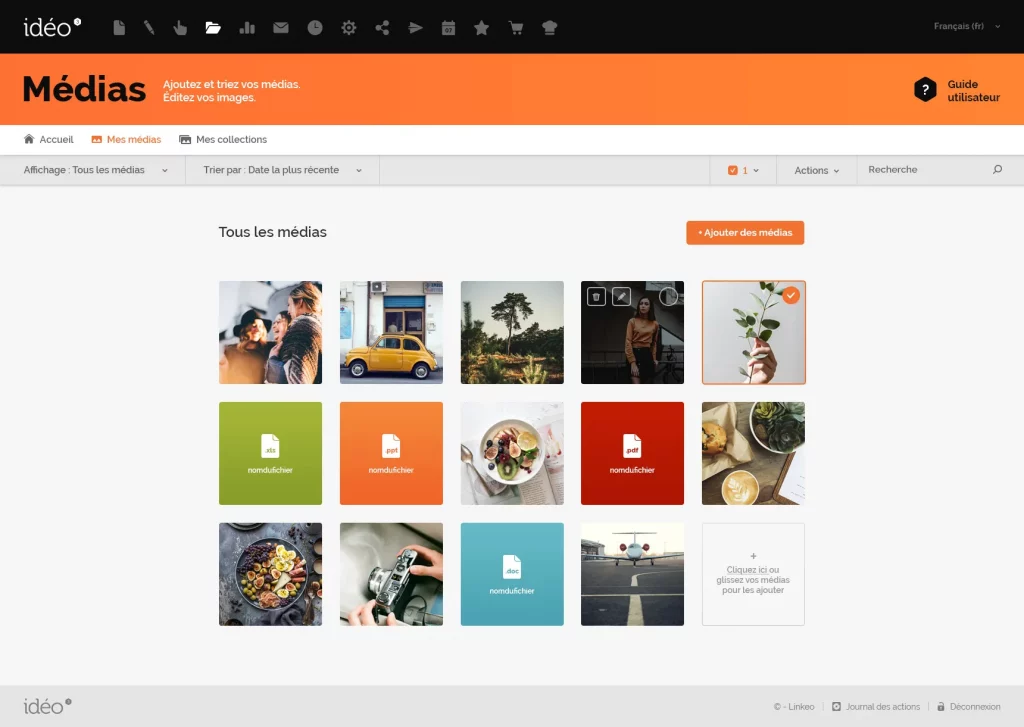Click the magnifying glass search icon
The height and width of the screenshot is (727, 1024).
tap(997, 170)
